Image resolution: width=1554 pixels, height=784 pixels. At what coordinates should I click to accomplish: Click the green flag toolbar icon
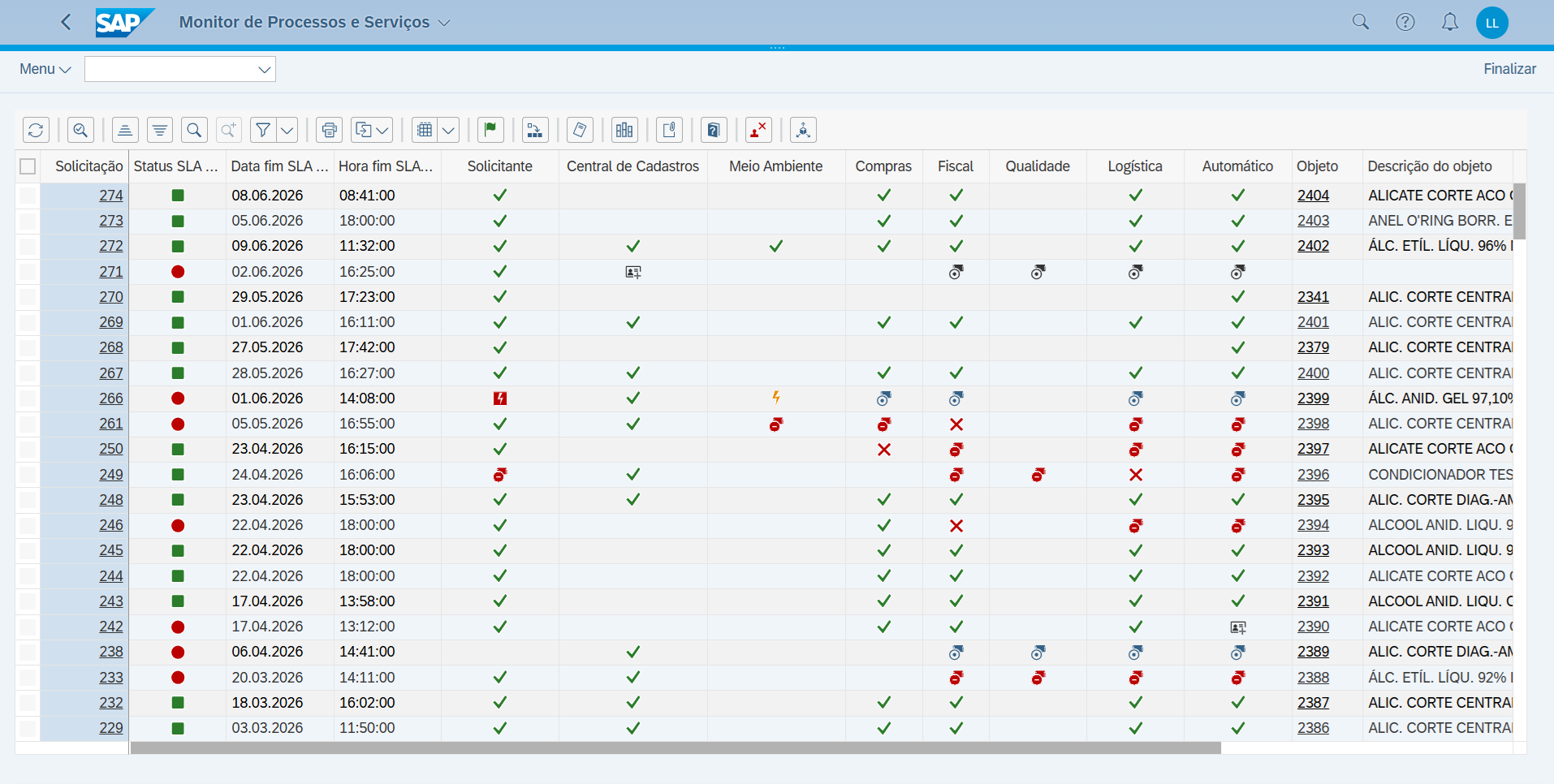click(490, 130)
